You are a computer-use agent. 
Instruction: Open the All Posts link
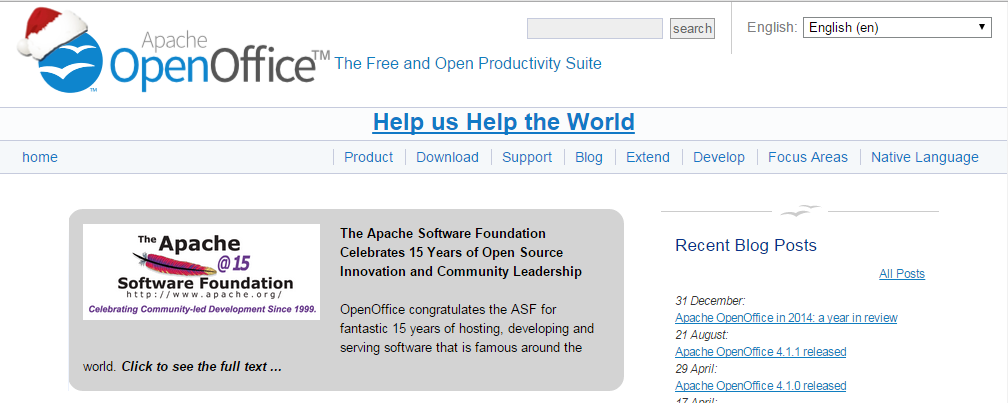[x=902, y=274]
